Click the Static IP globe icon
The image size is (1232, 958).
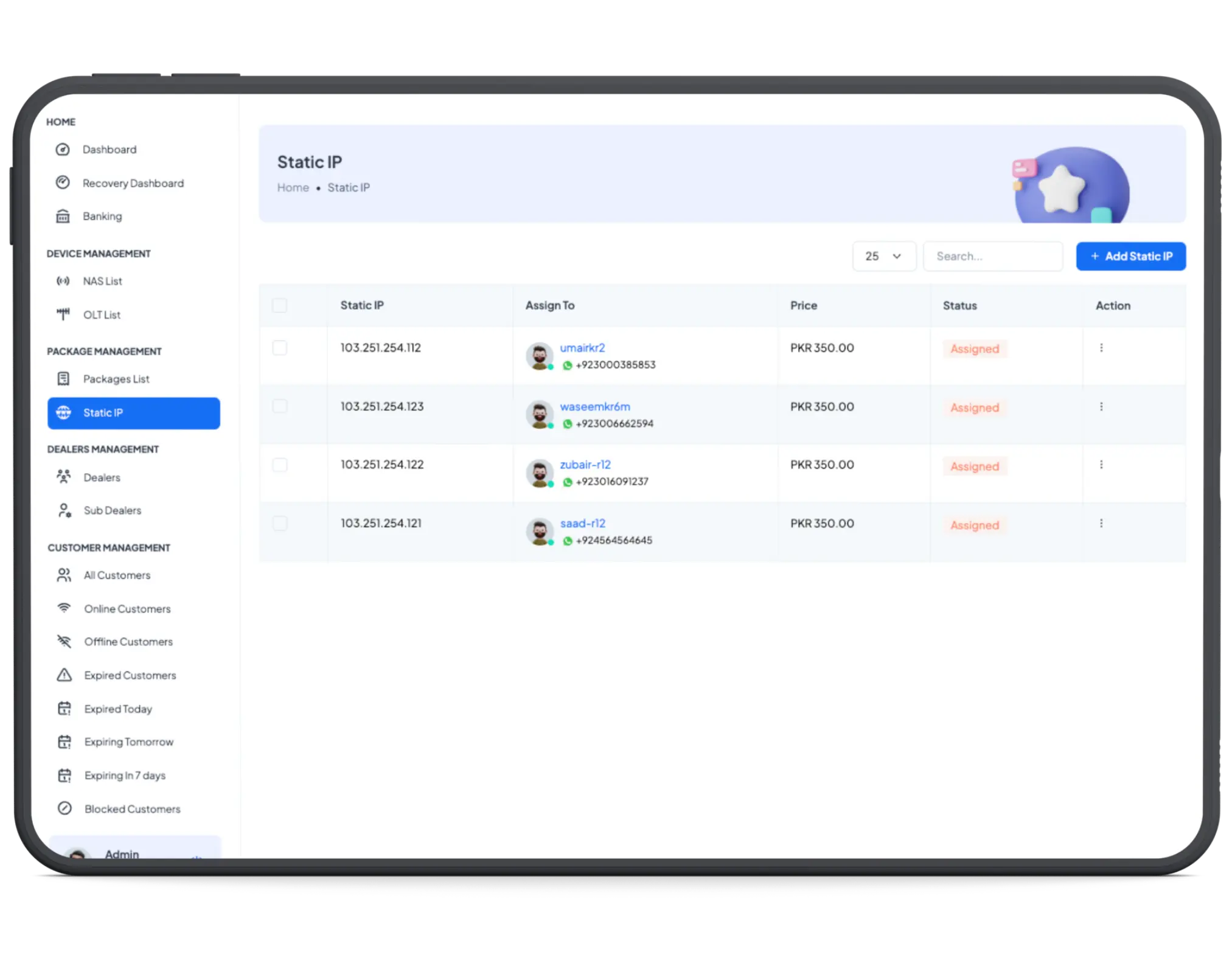[64, 412]
